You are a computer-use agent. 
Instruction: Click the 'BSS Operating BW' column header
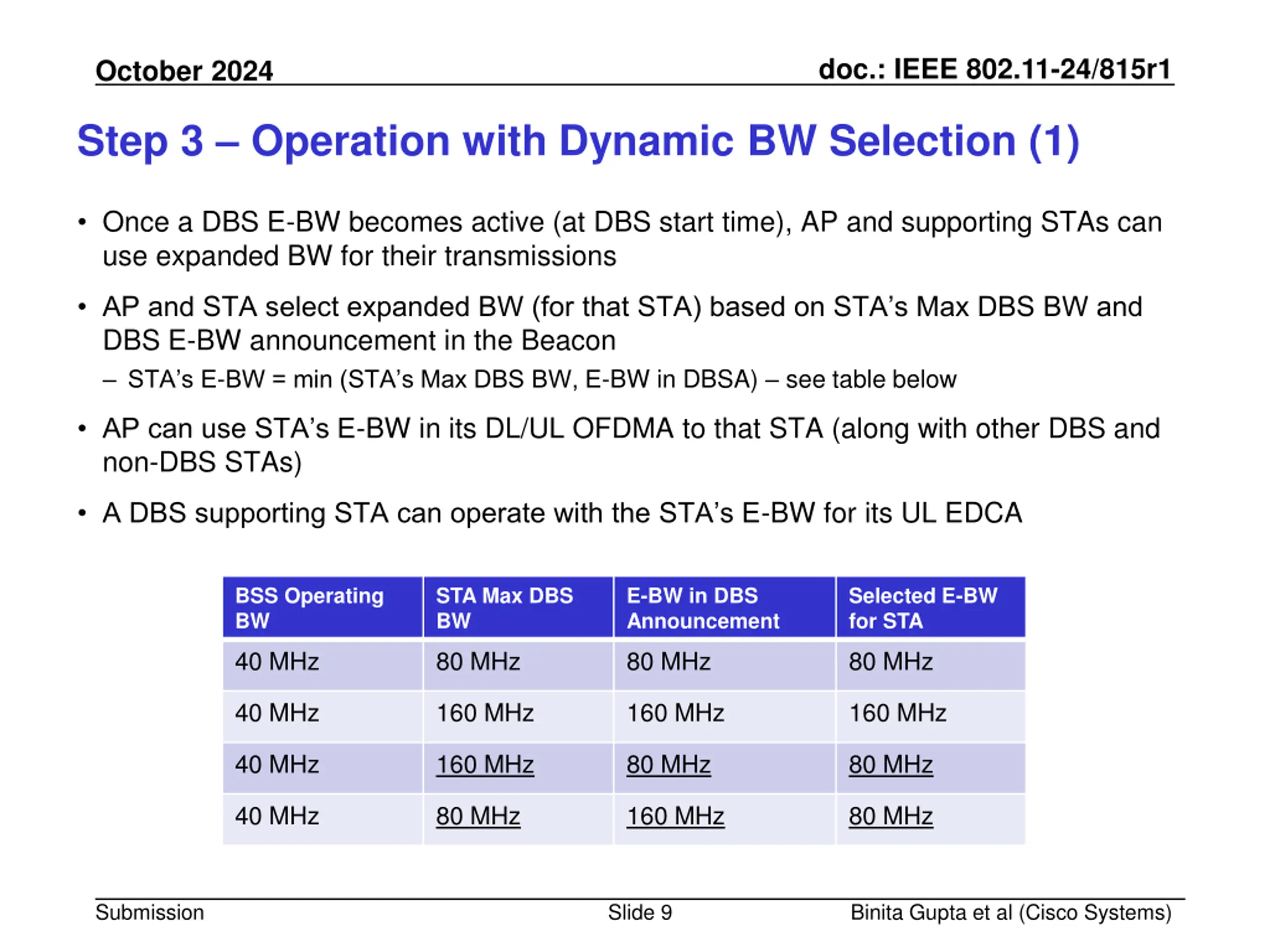(310, 608)
